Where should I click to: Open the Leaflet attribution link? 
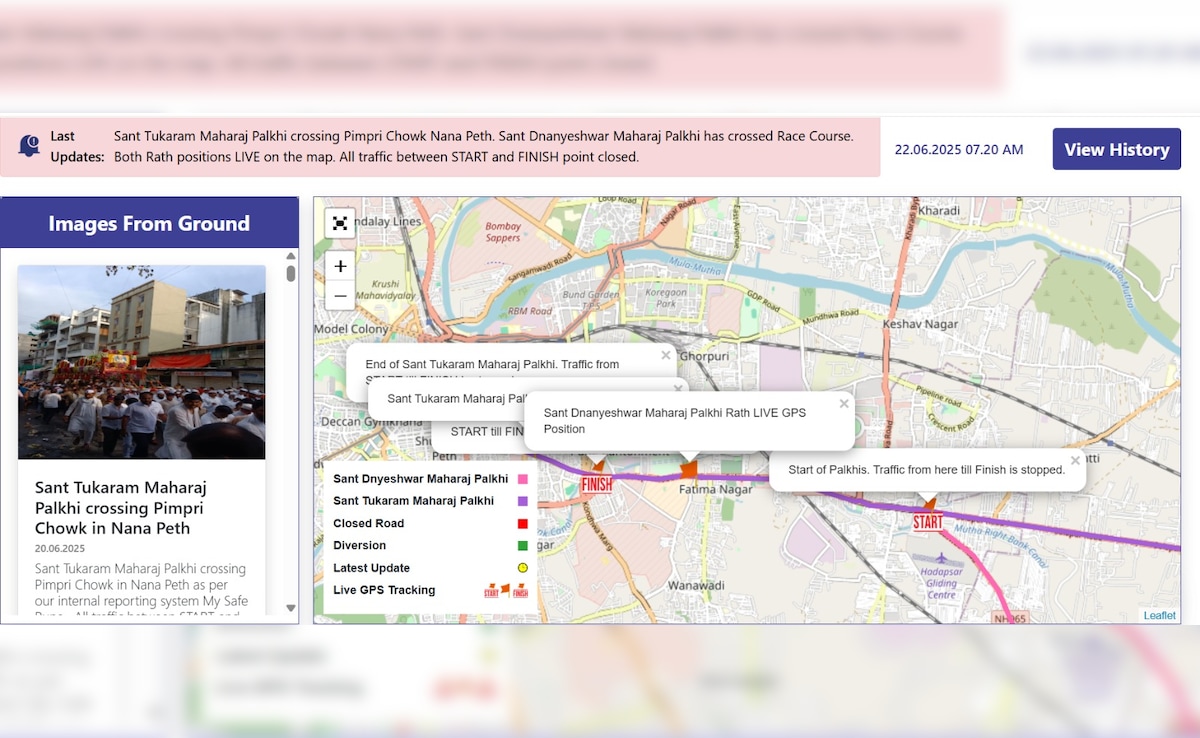1159,615
